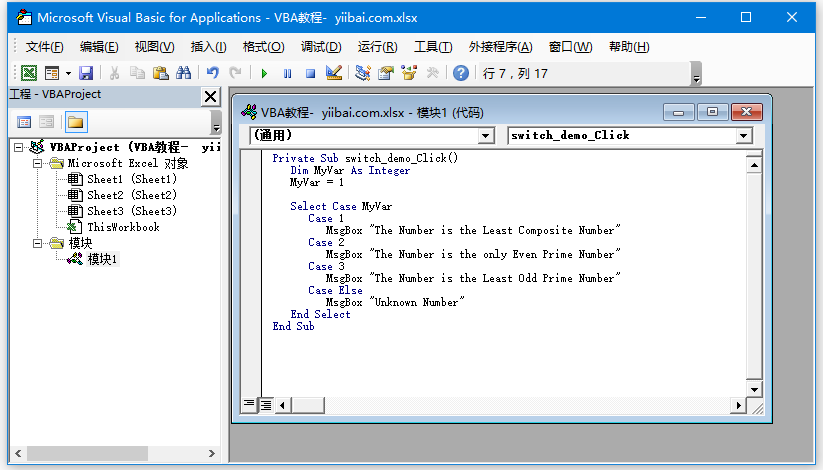Pause execution with the Break icon
The width and height of the screenshot is (823, 470).
click(x=287, y=74)
